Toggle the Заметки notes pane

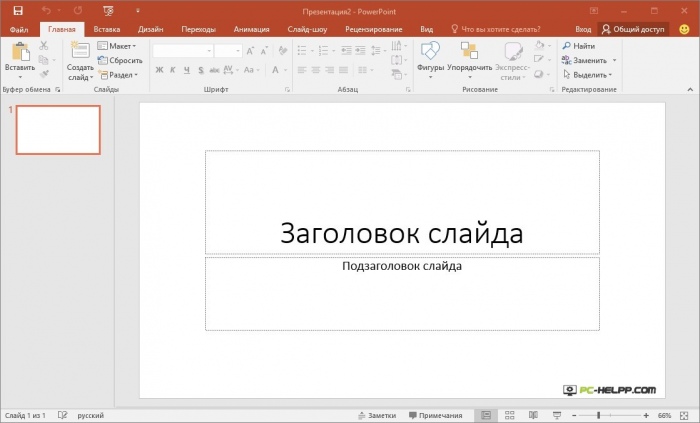click(376, 415)
